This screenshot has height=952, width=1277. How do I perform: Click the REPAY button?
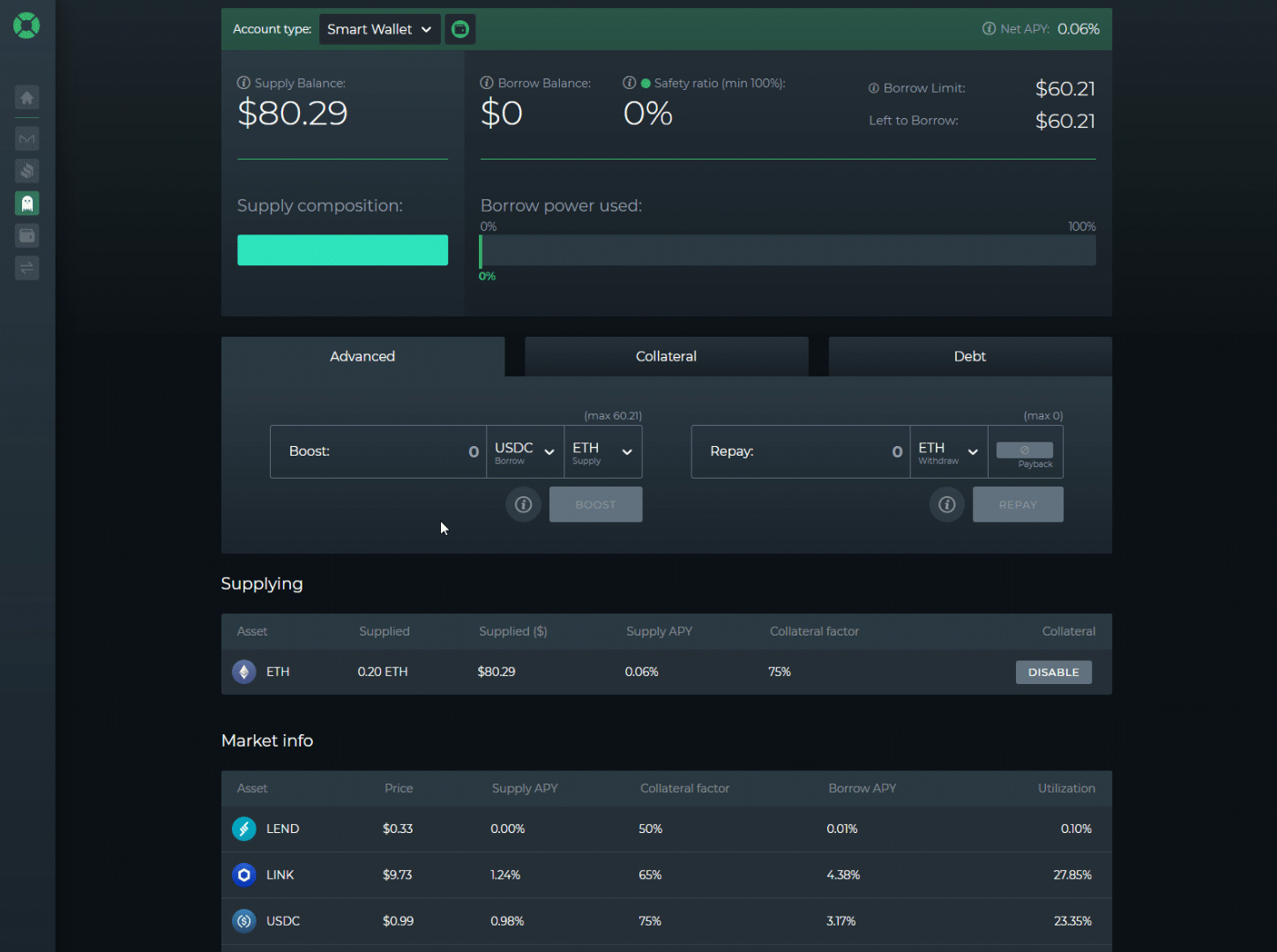(1018, 505)
